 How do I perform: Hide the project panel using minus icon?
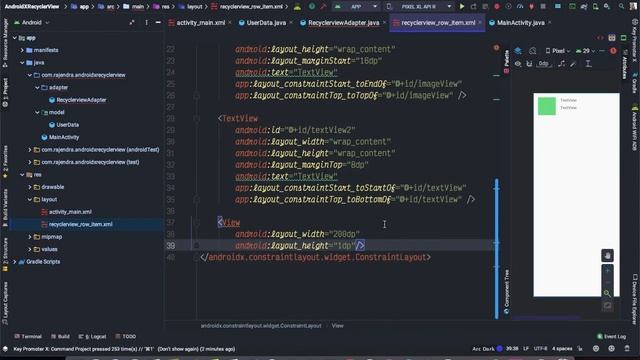pos(158,23)
